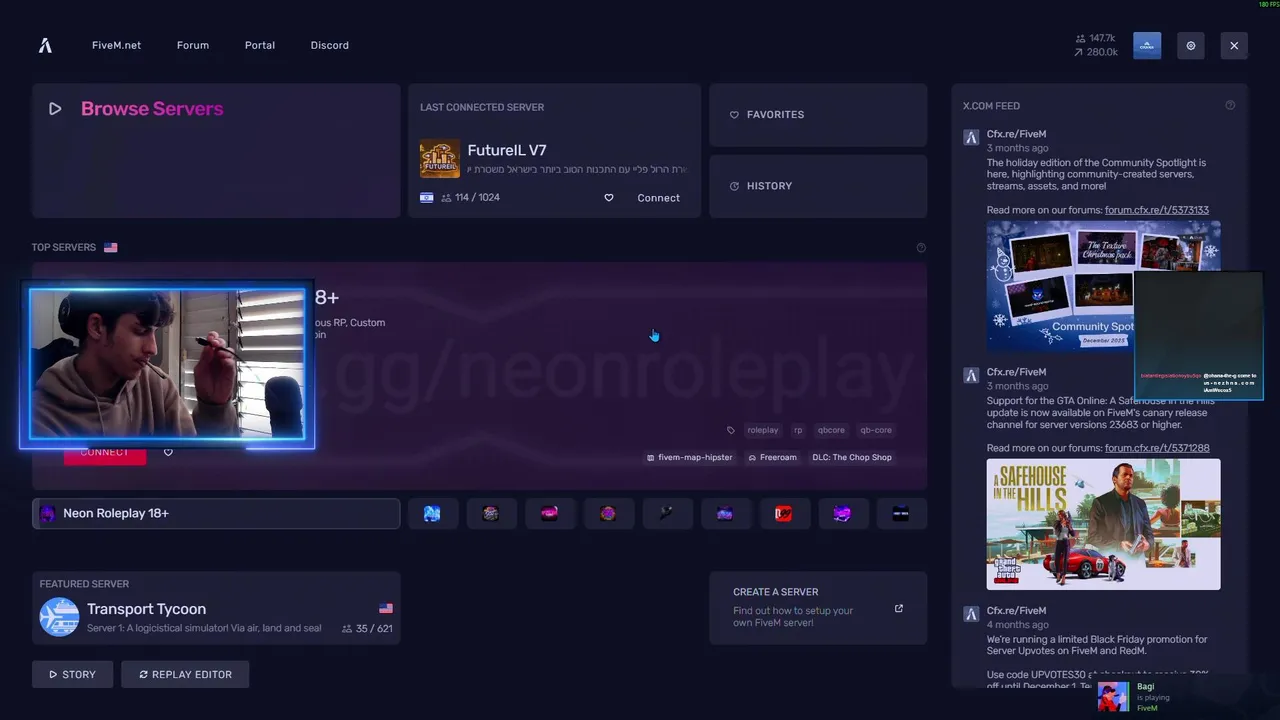Screen dimensions: 1280x720
Task: Launch STORY mode
Action: [x=72, y=674]
